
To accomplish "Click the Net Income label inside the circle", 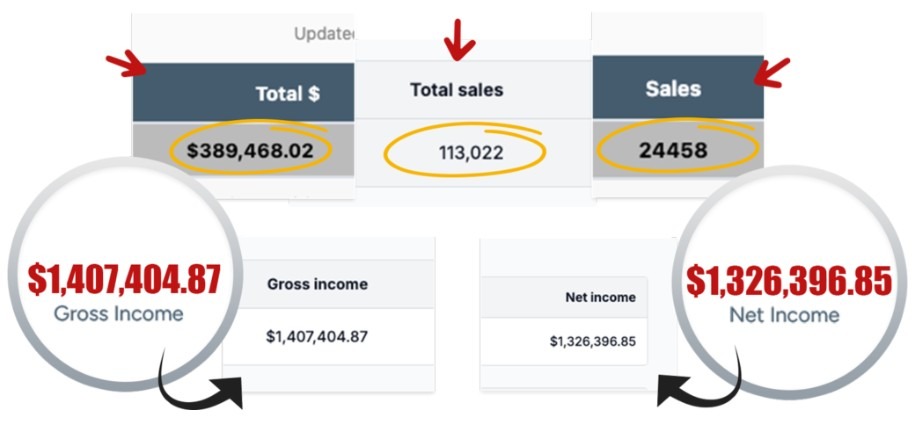I will click(784, 316).
